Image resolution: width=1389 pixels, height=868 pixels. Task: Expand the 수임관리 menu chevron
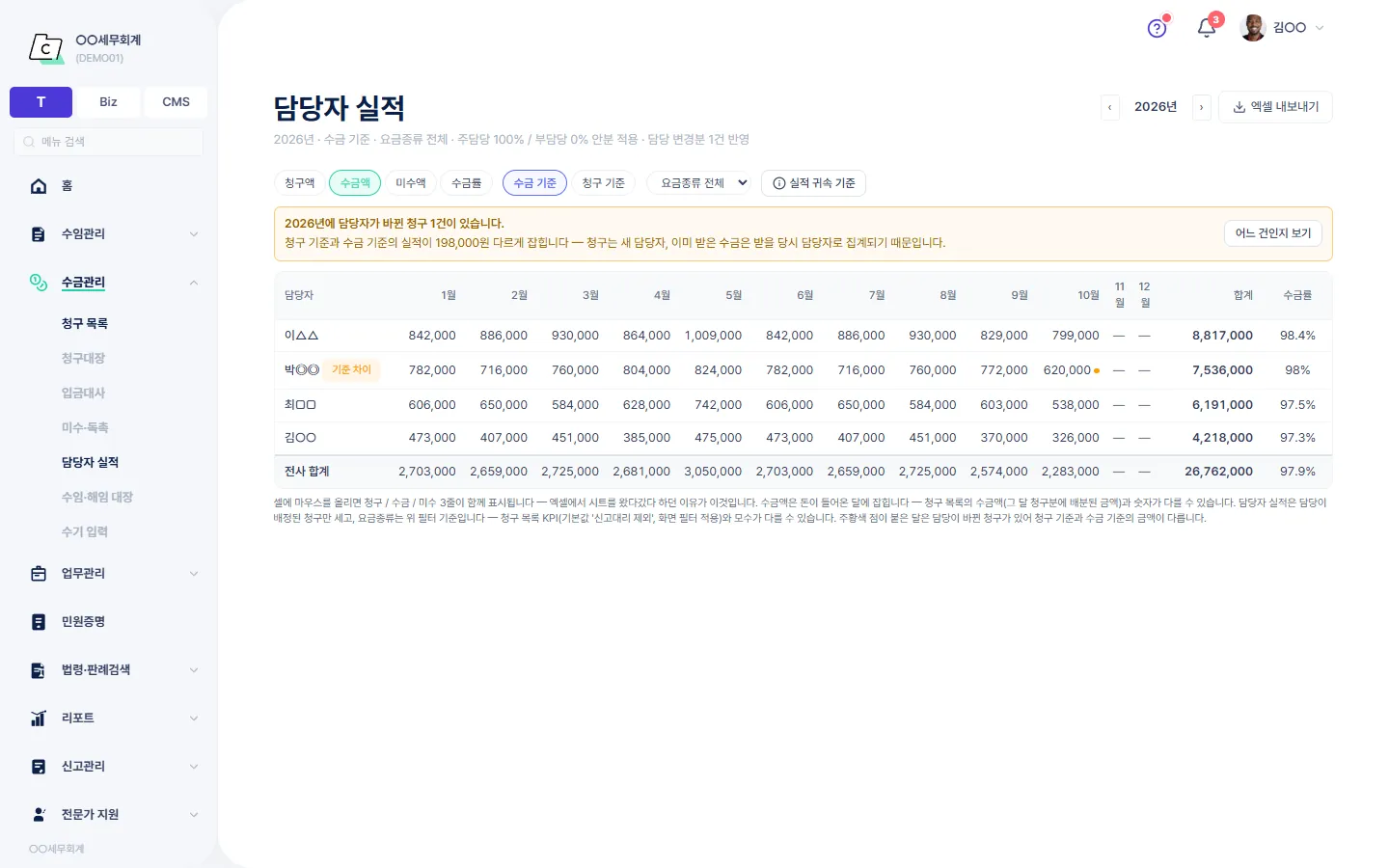pyautogui.click(x=194, y=234)
